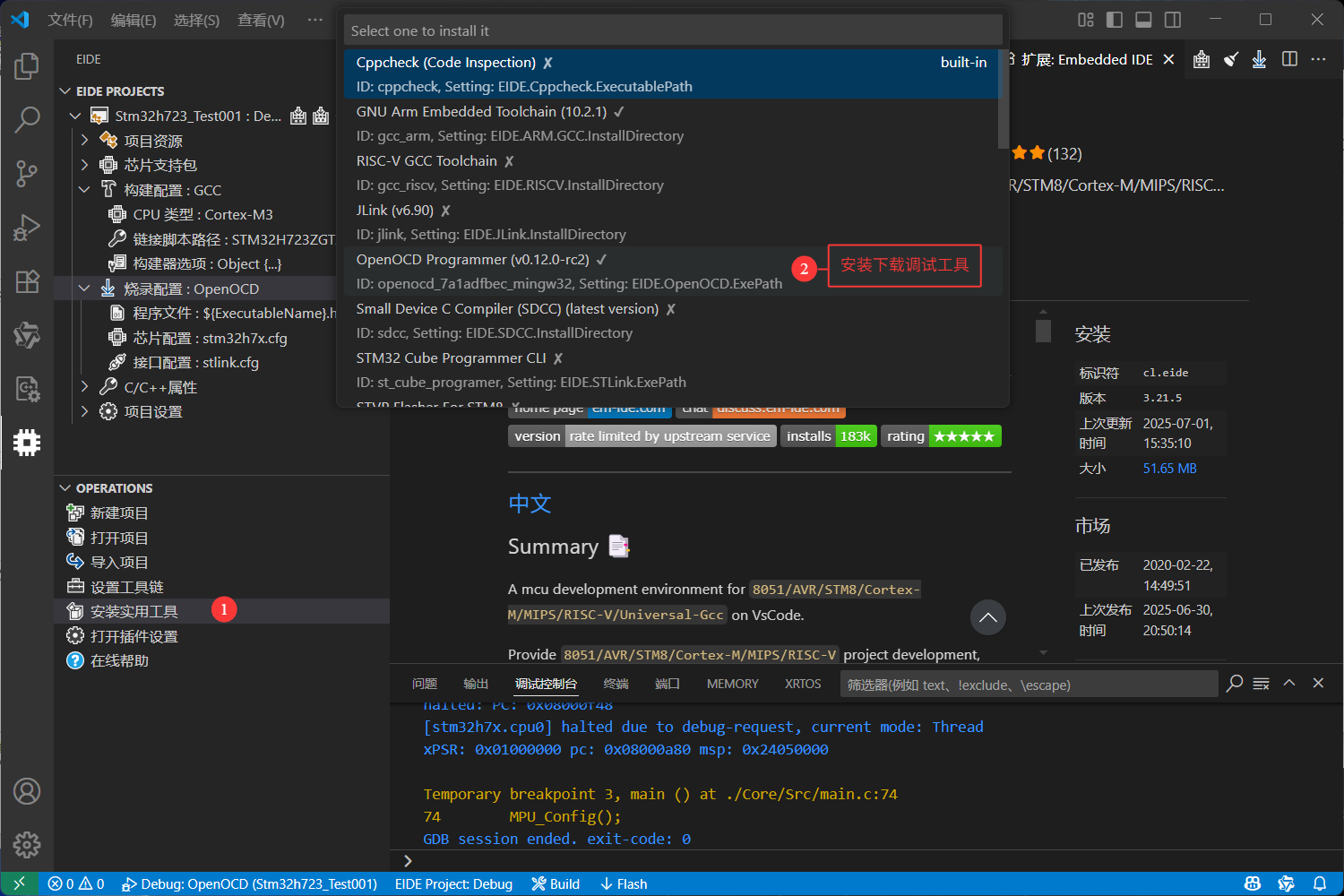Toggle the bottom Panel visibility control
The height and width of the screenshot is (896, 1344).
point(1143,19)
